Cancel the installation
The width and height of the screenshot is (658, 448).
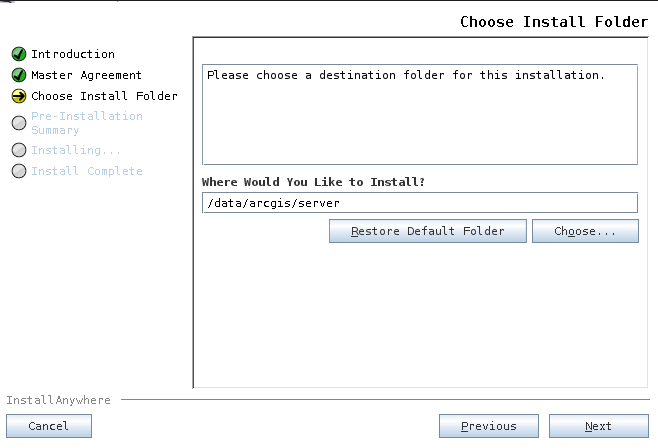pyautogui.click(x=49, y=426)
